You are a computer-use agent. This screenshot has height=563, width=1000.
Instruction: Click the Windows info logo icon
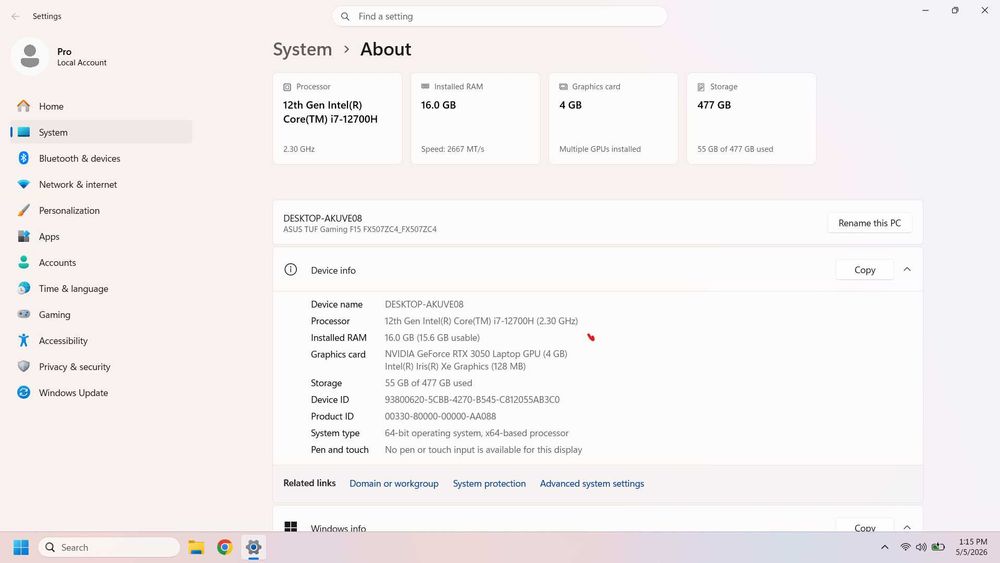point(290,527)
